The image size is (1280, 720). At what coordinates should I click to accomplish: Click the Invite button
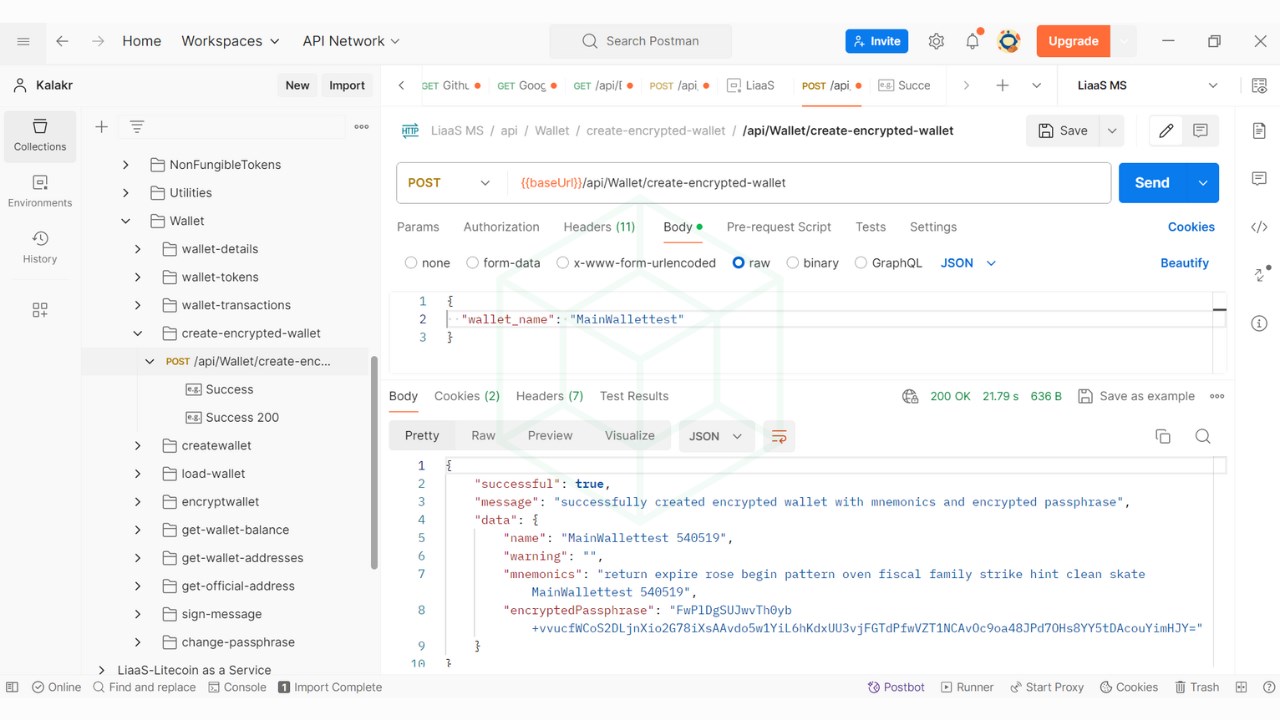876,41
